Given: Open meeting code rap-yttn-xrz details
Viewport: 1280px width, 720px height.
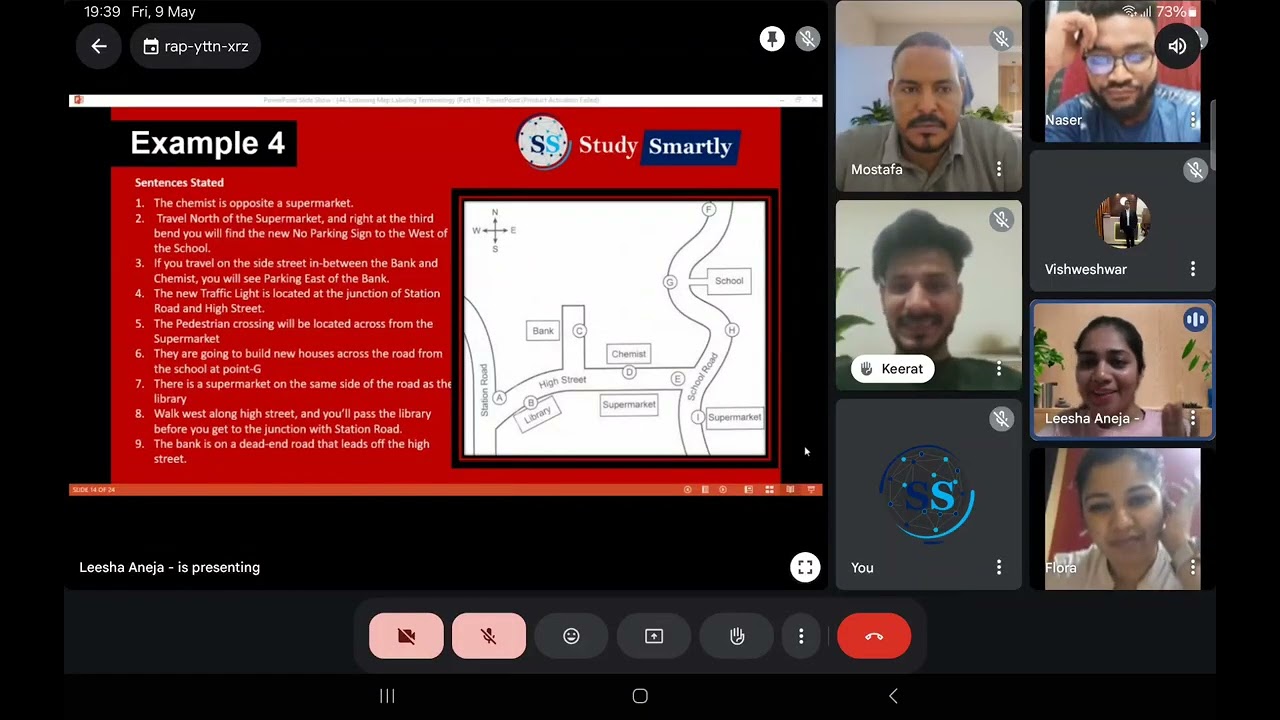Looking at the screenshot, I should click(196, 46).
